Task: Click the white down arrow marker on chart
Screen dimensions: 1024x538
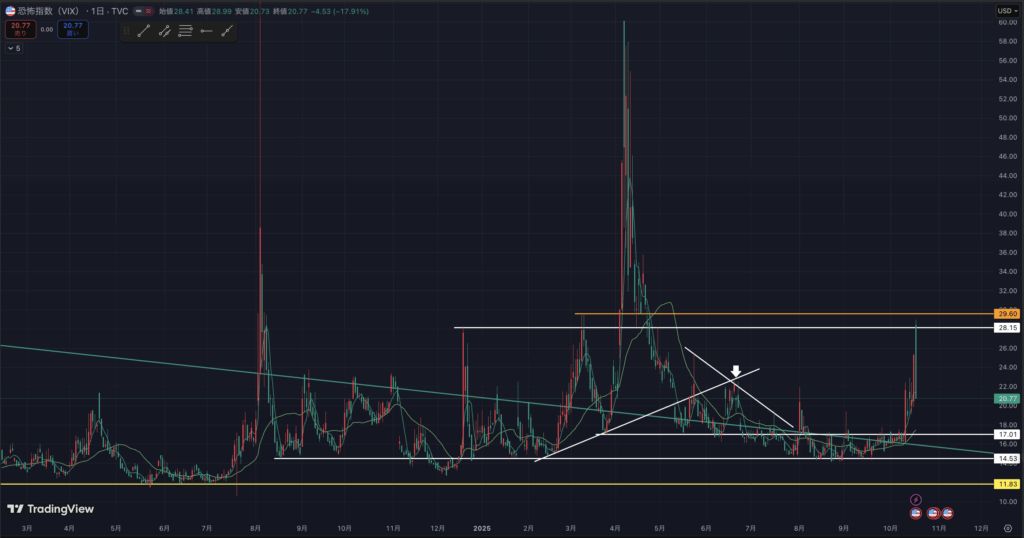Action: coord(735,371)
